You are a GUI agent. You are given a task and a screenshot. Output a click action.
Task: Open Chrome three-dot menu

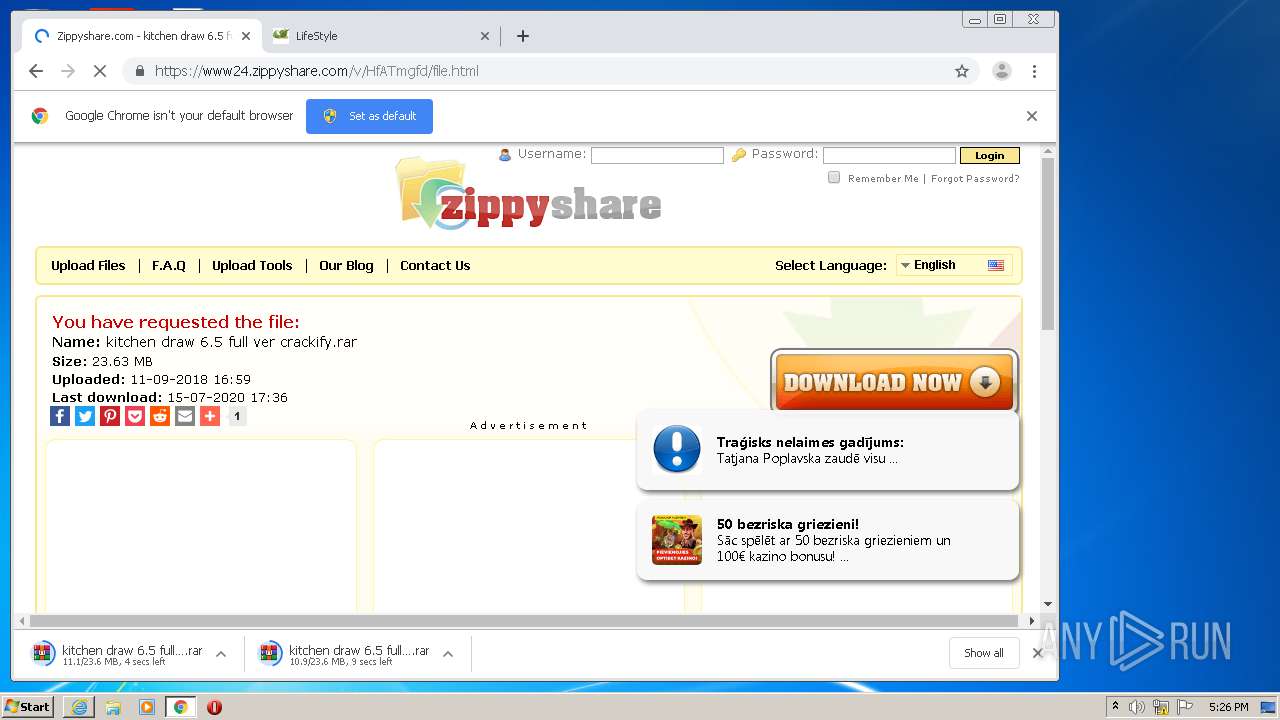[1034, 71]
